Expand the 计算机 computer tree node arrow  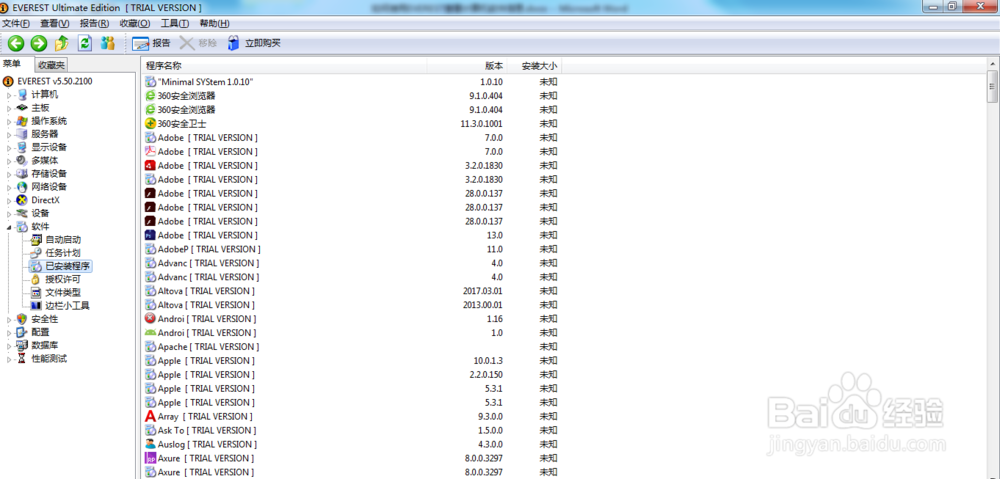pos(10,94)
